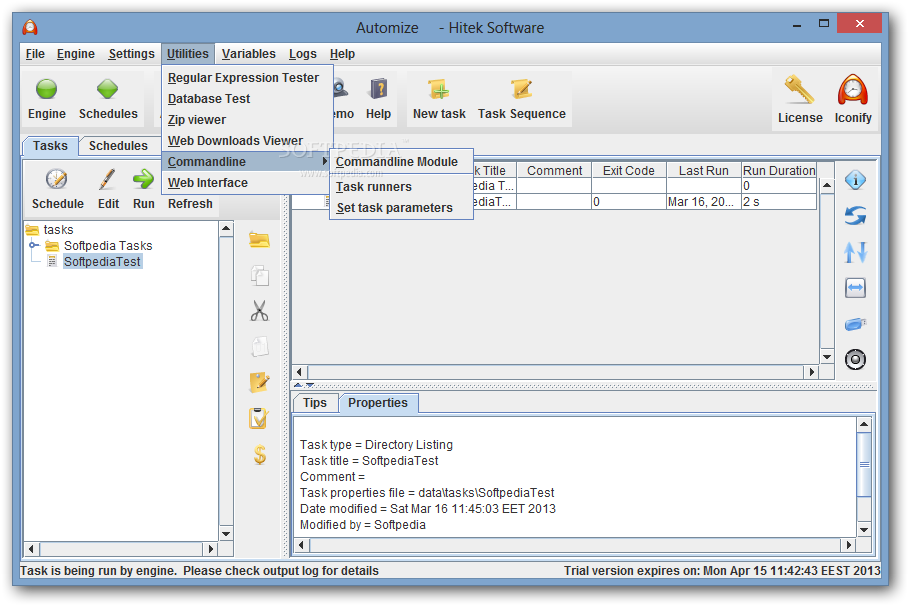This screenshot has width=909, height=606.
Task: Click the blue circular refresh arrows icon
Action: click(x=855, y=216)
